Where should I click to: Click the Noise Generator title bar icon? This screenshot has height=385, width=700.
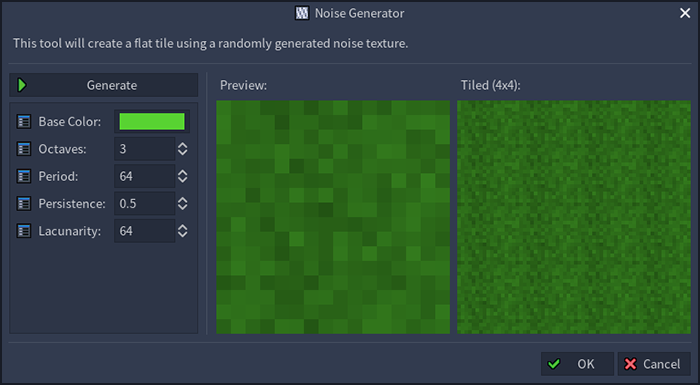click(x=302, y=13)
